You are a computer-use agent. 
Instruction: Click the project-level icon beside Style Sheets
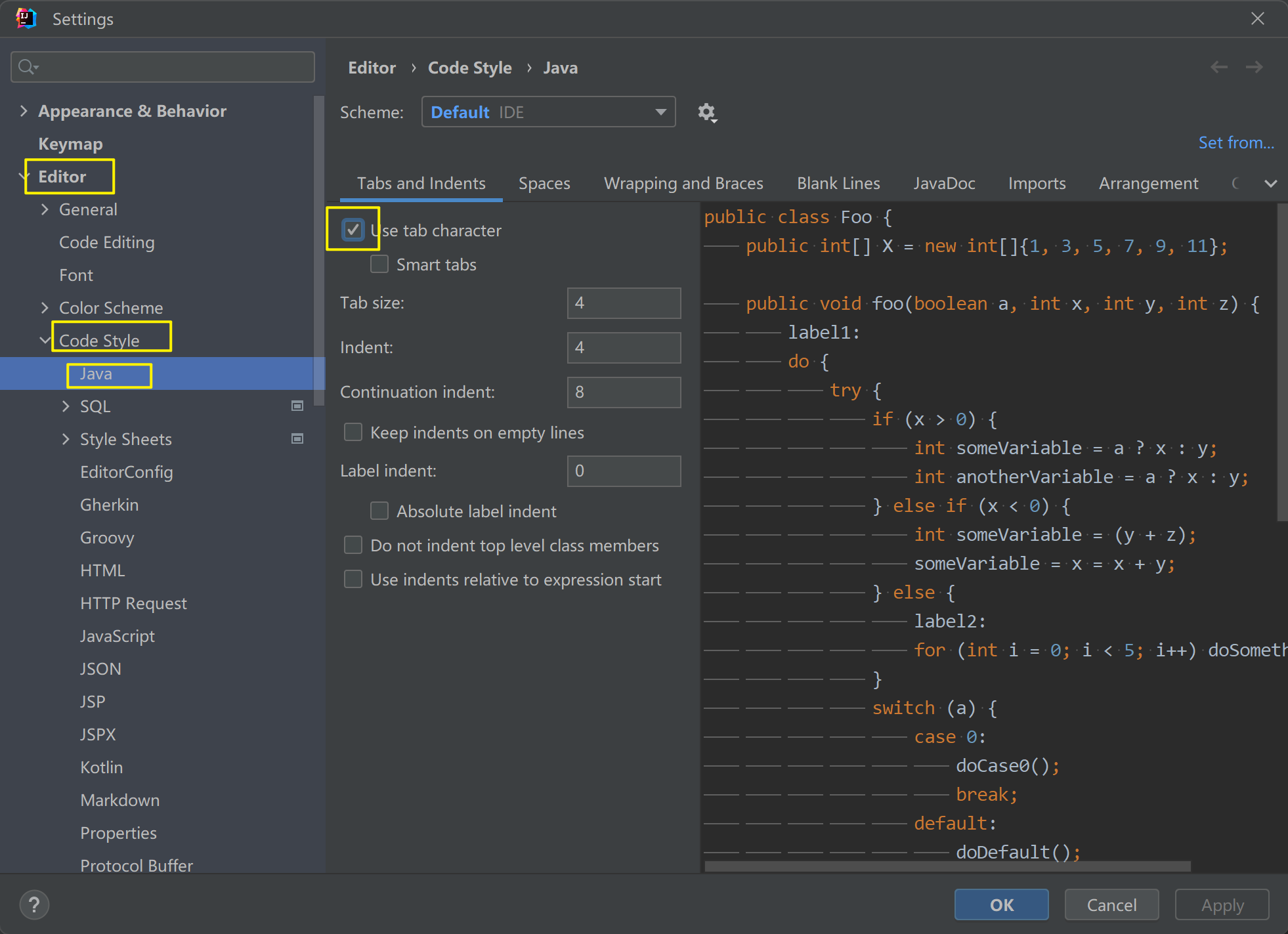click(x=297, y=439)
